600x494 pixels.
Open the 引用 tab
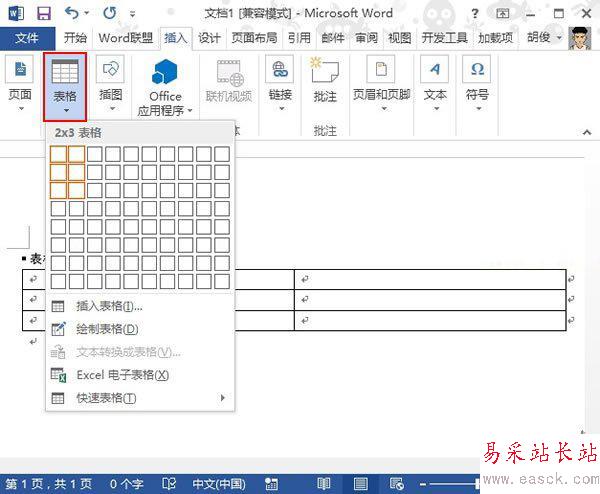click(299, 38)
